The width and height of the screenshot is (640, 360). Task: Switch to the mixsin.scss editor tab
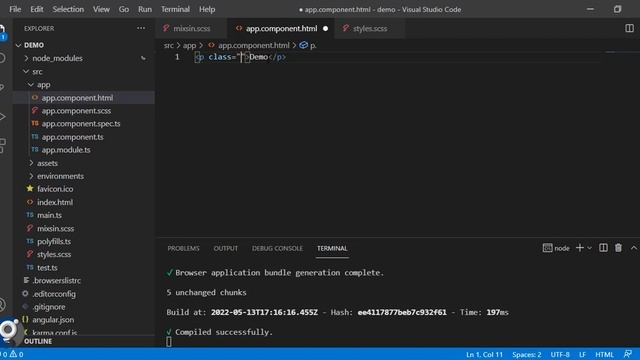click(192, 28)
